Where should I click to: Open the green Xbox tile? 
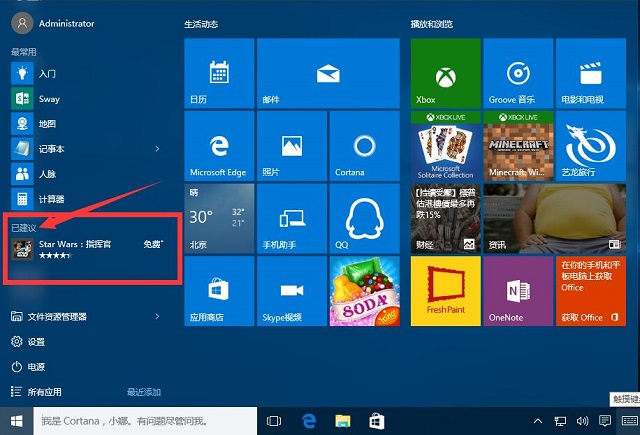pyautogui.click(x=446, y=73)
